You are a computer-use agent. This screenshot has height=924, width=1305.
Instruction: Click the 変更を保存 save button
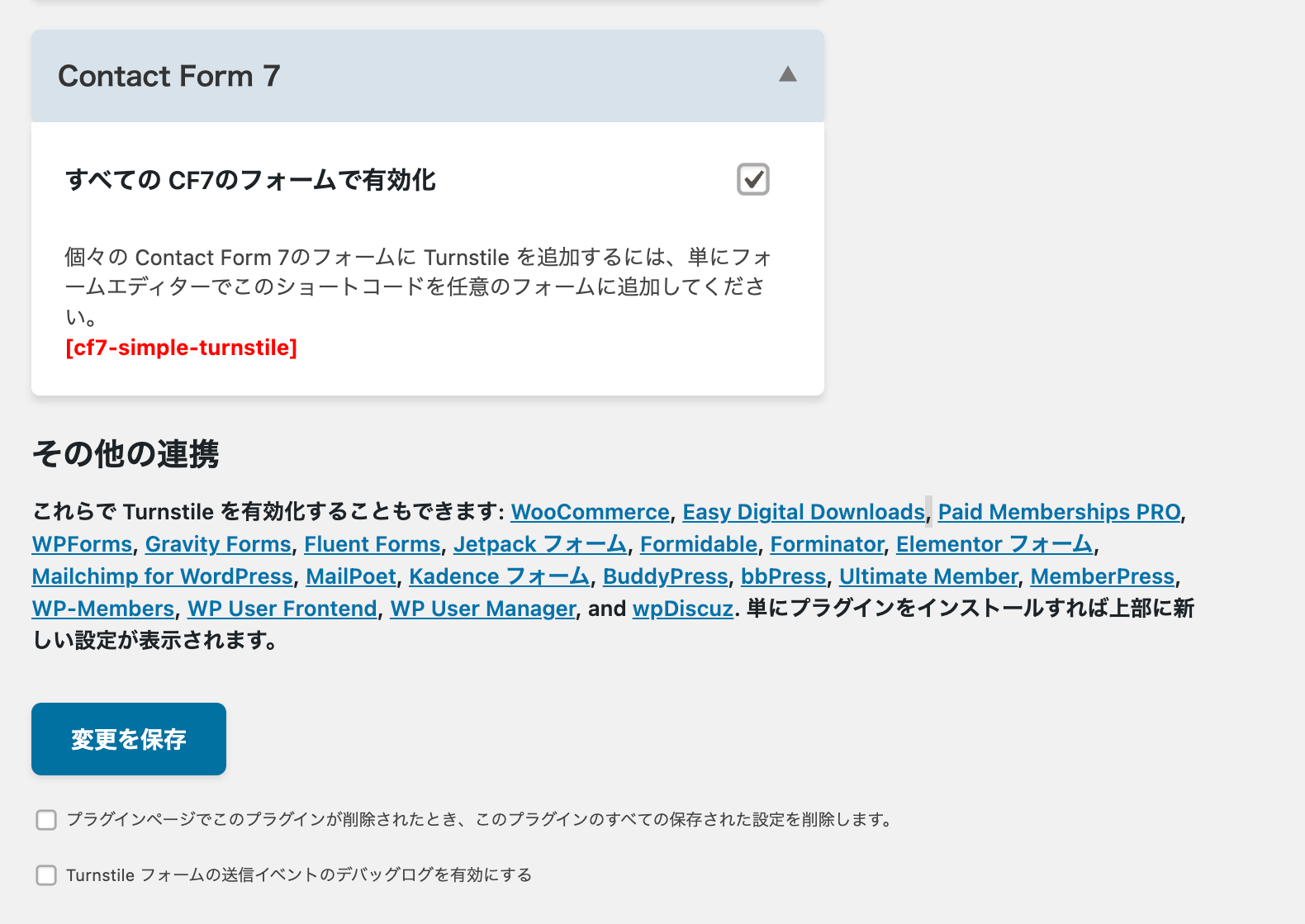click(x=129, y=739)
